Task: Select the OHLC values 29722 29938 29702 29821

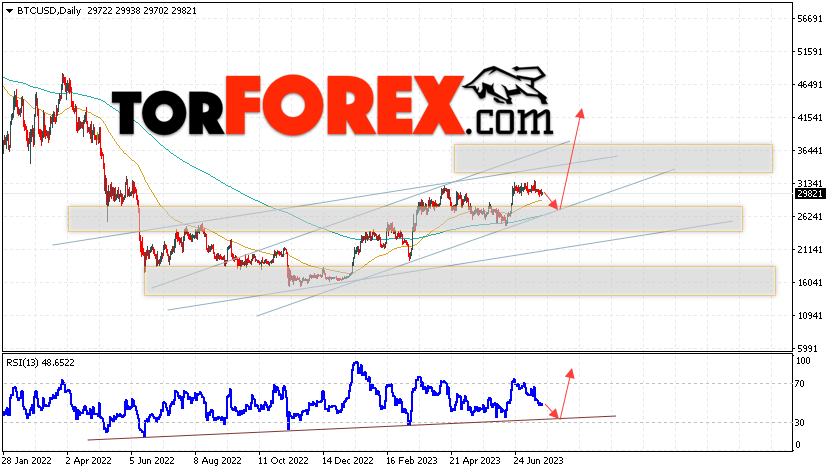Action: click(142, 11)
